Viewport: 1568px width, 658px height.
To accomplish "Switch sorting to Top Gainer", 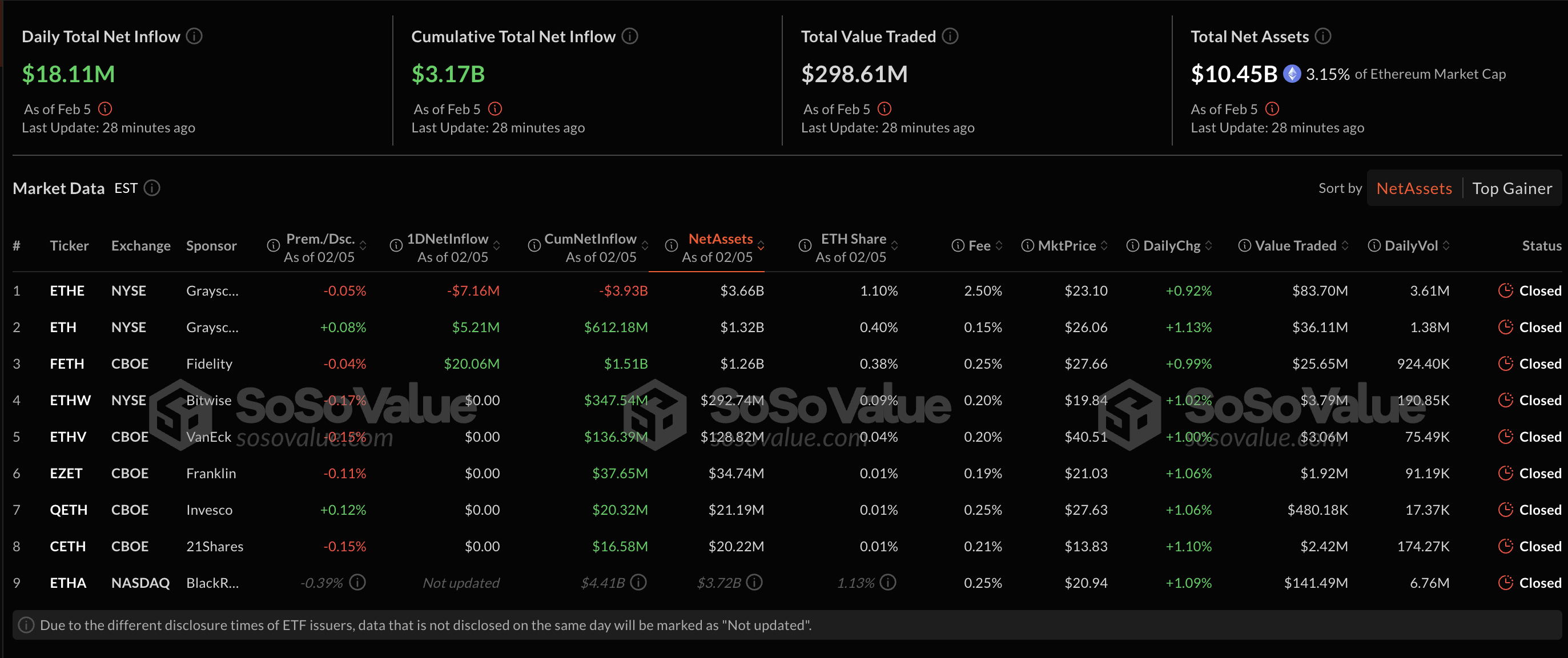I will point(1511,188).
